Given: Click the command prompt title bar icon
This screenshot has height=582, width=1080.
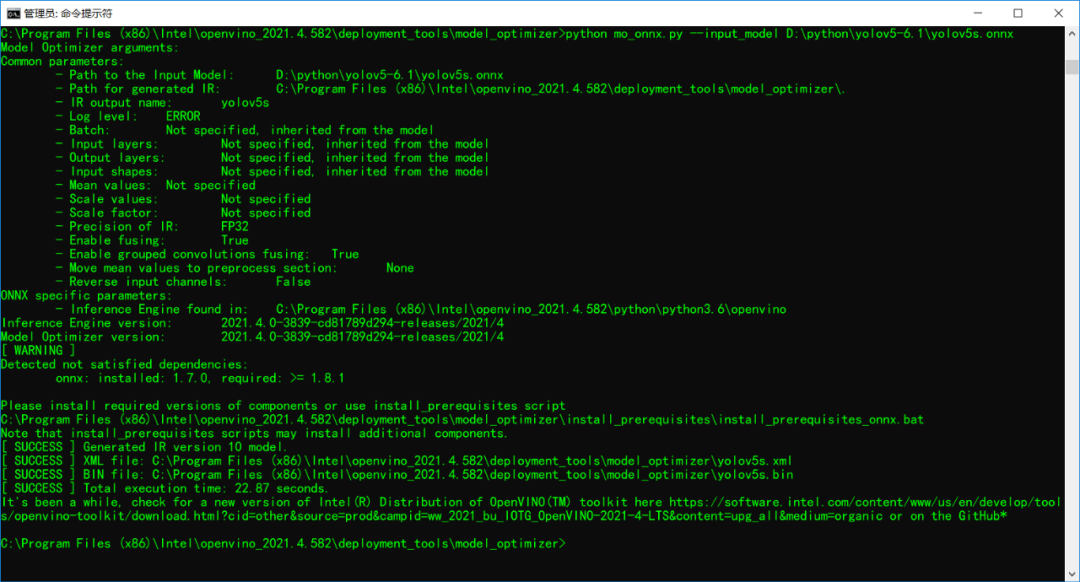Looking at the screenshot, I should click(x=13, y=13).
